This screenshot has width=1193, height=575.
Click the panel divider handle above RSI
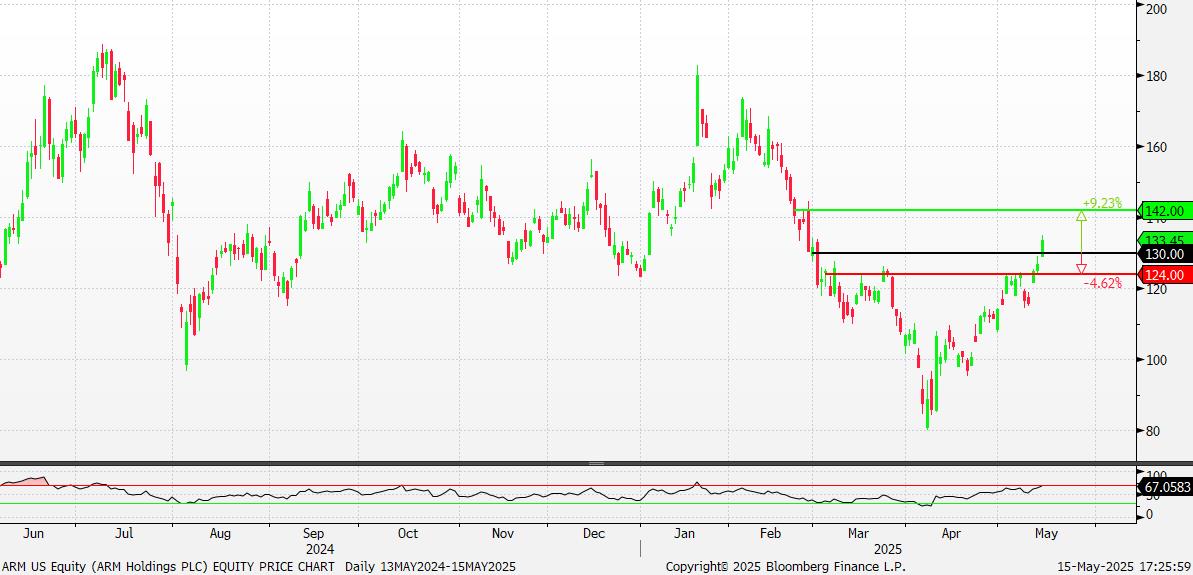[596, 463]
